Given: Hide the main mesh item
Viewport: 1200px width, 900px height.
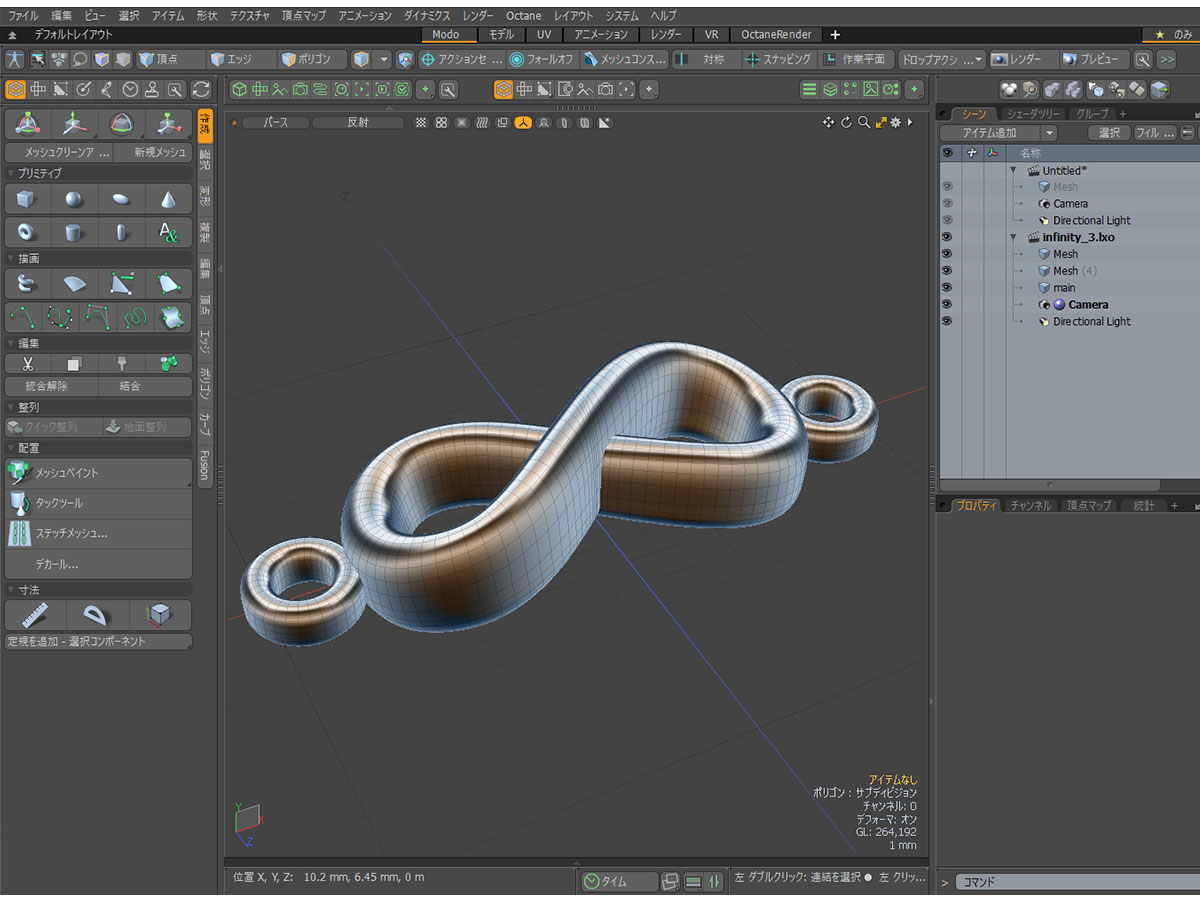Looking at the screenshot, I should click(947, 288).
